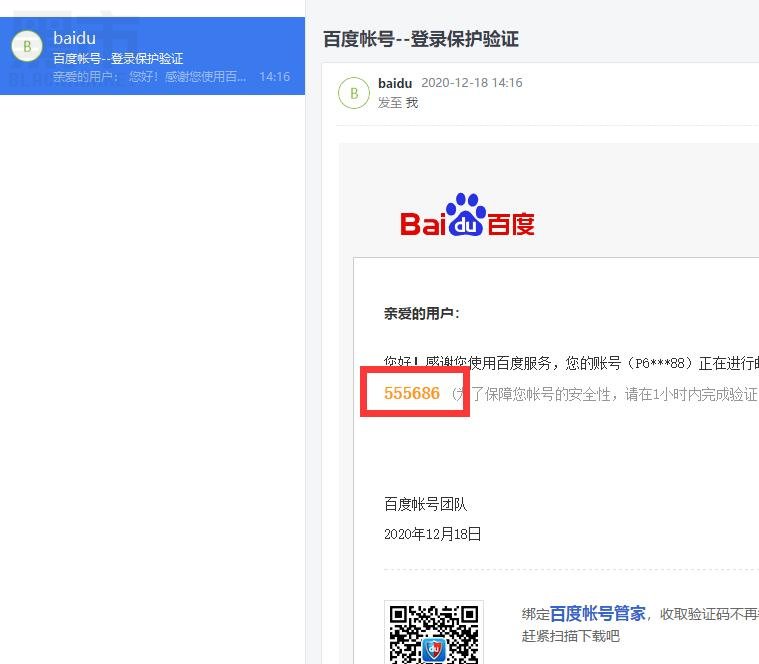Screen dimensions: 759x664
Task: Click the greeting 亲爱的用户：
Action: (x=422, y=314)
